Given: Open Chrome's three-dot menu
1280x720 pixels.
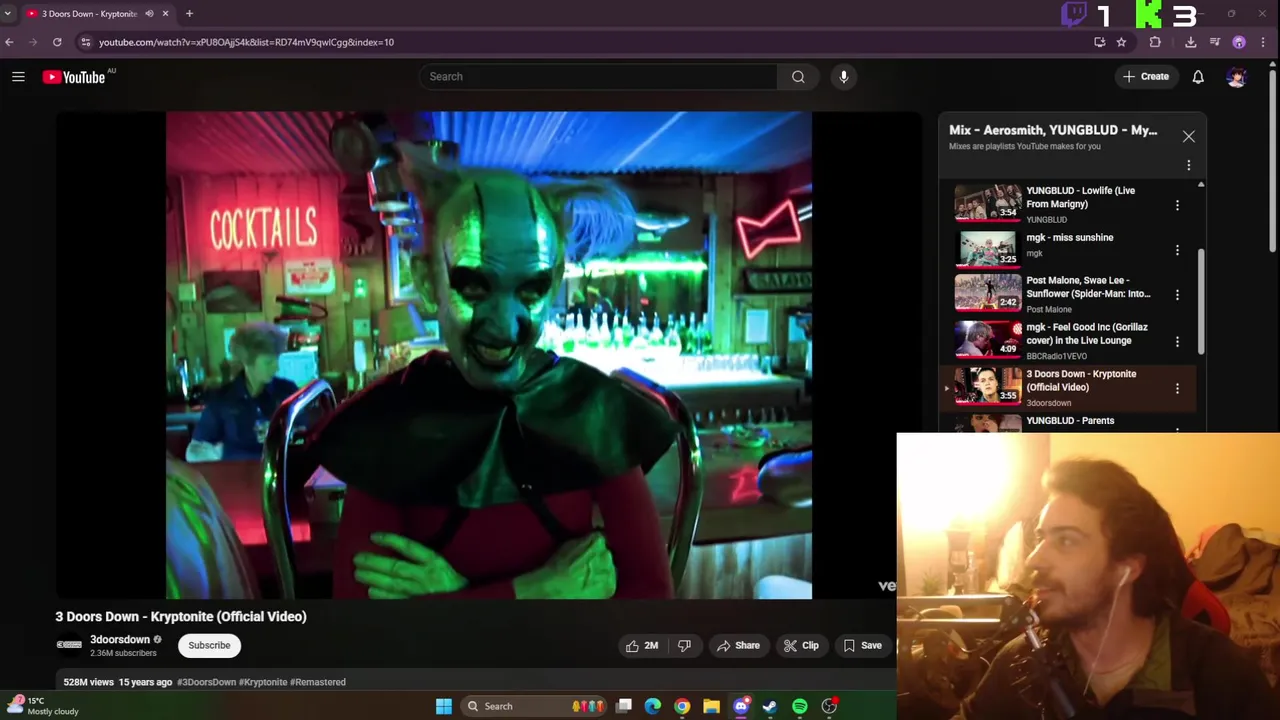Looking at the screenshot, I should coord(1263,42).
